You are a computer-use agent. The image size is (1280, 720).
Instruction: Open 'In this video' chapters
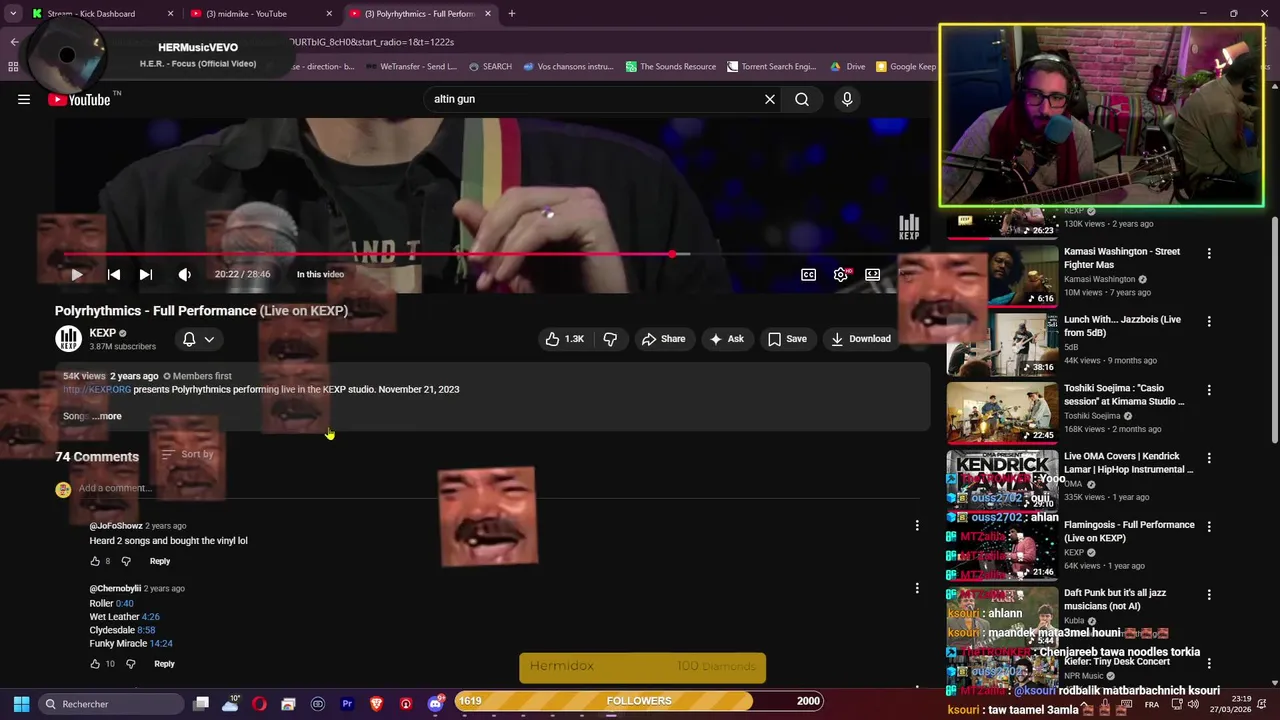coord(320,274)
